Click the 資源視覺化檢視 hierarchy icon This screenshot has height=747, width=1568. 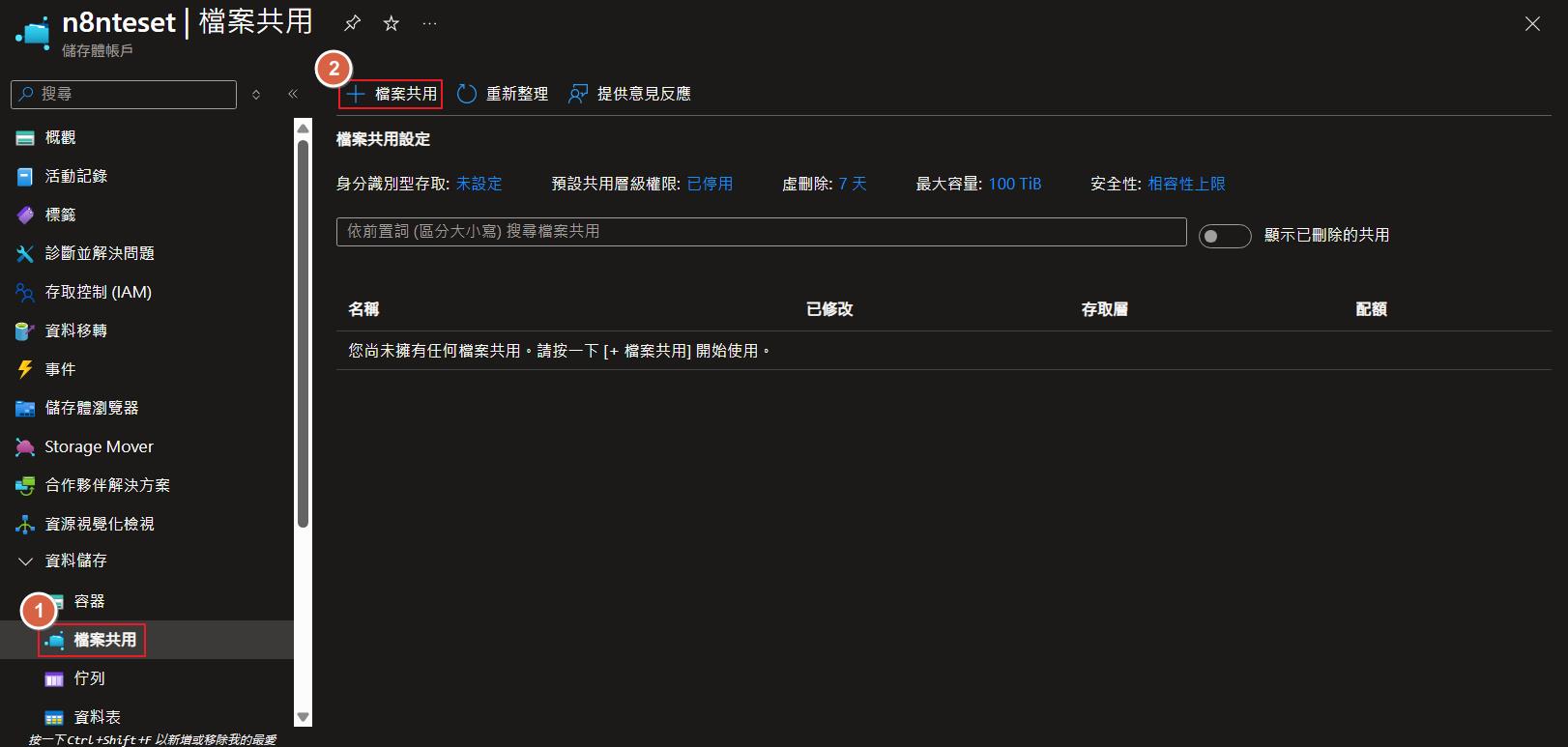click(x=25, y=525)
